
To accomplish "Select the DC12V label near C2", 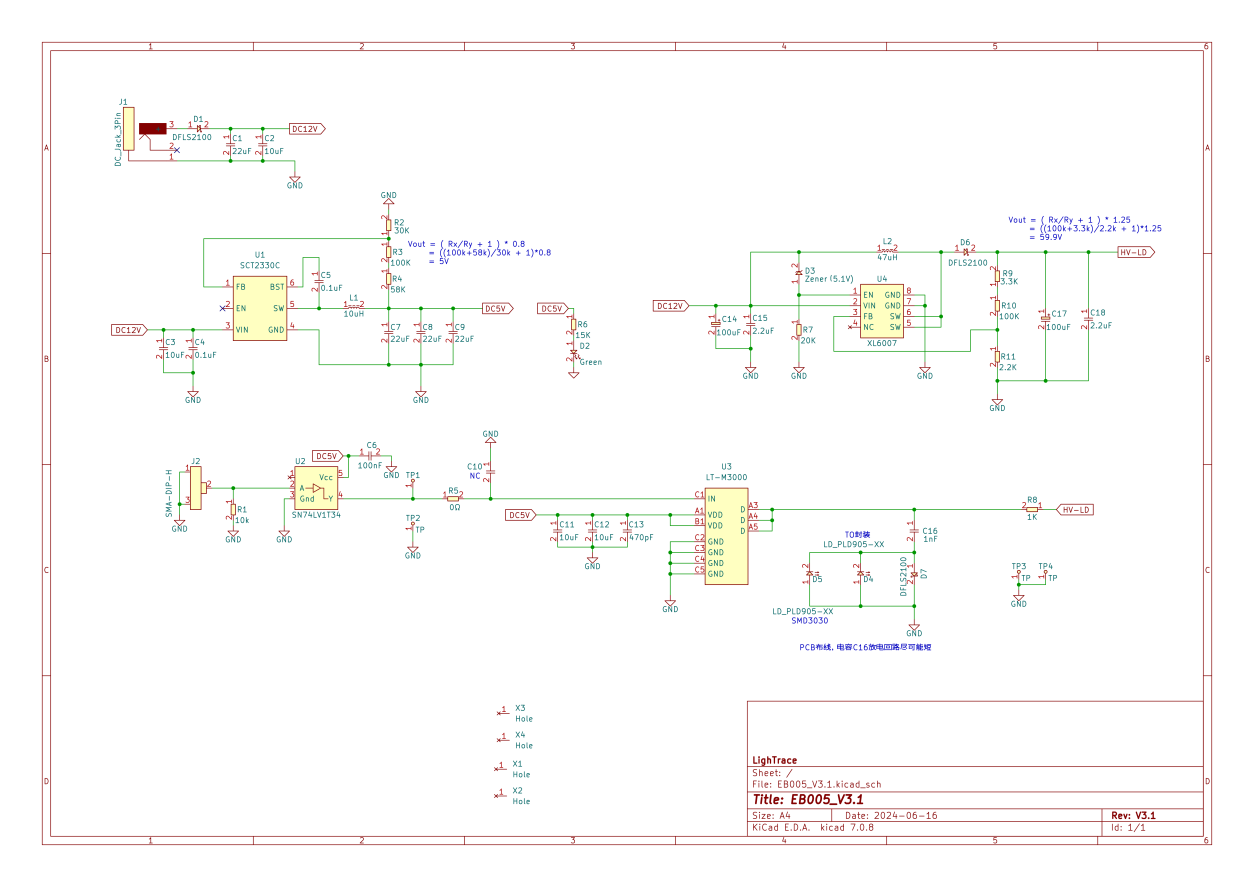I will point(307,129).
